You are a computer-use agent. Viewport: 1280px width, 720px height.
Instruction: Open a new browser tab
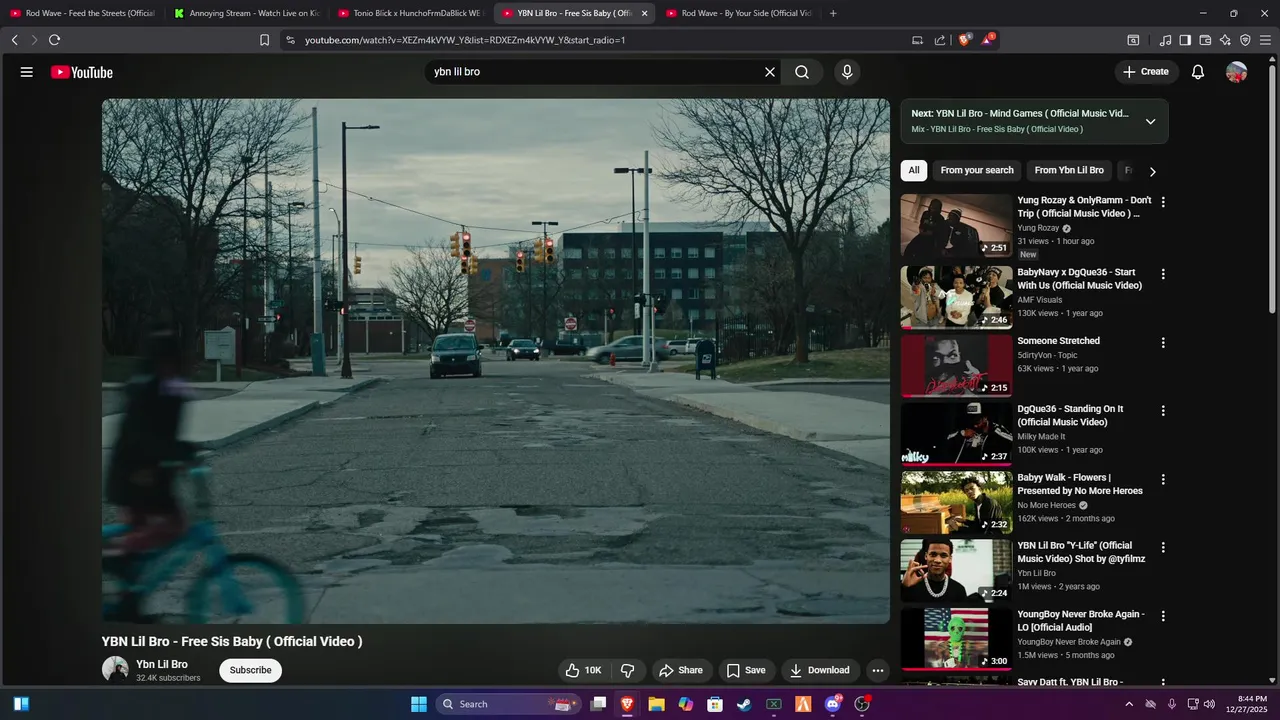[x=833, y=13]
